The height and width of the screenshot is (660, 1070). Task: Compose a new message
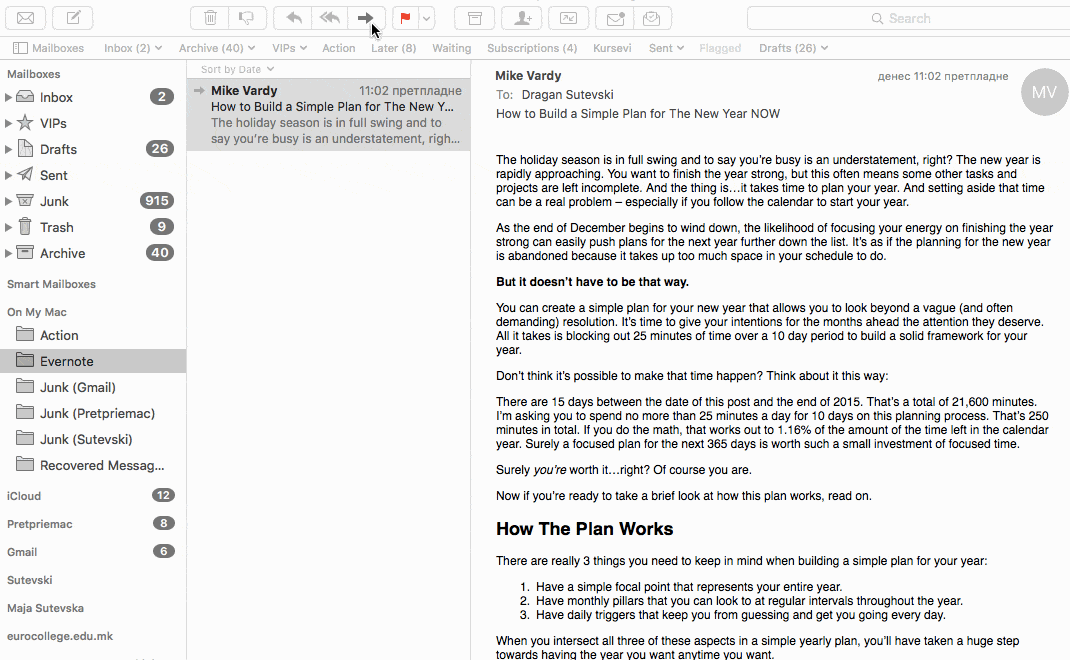tap(72, 18)
